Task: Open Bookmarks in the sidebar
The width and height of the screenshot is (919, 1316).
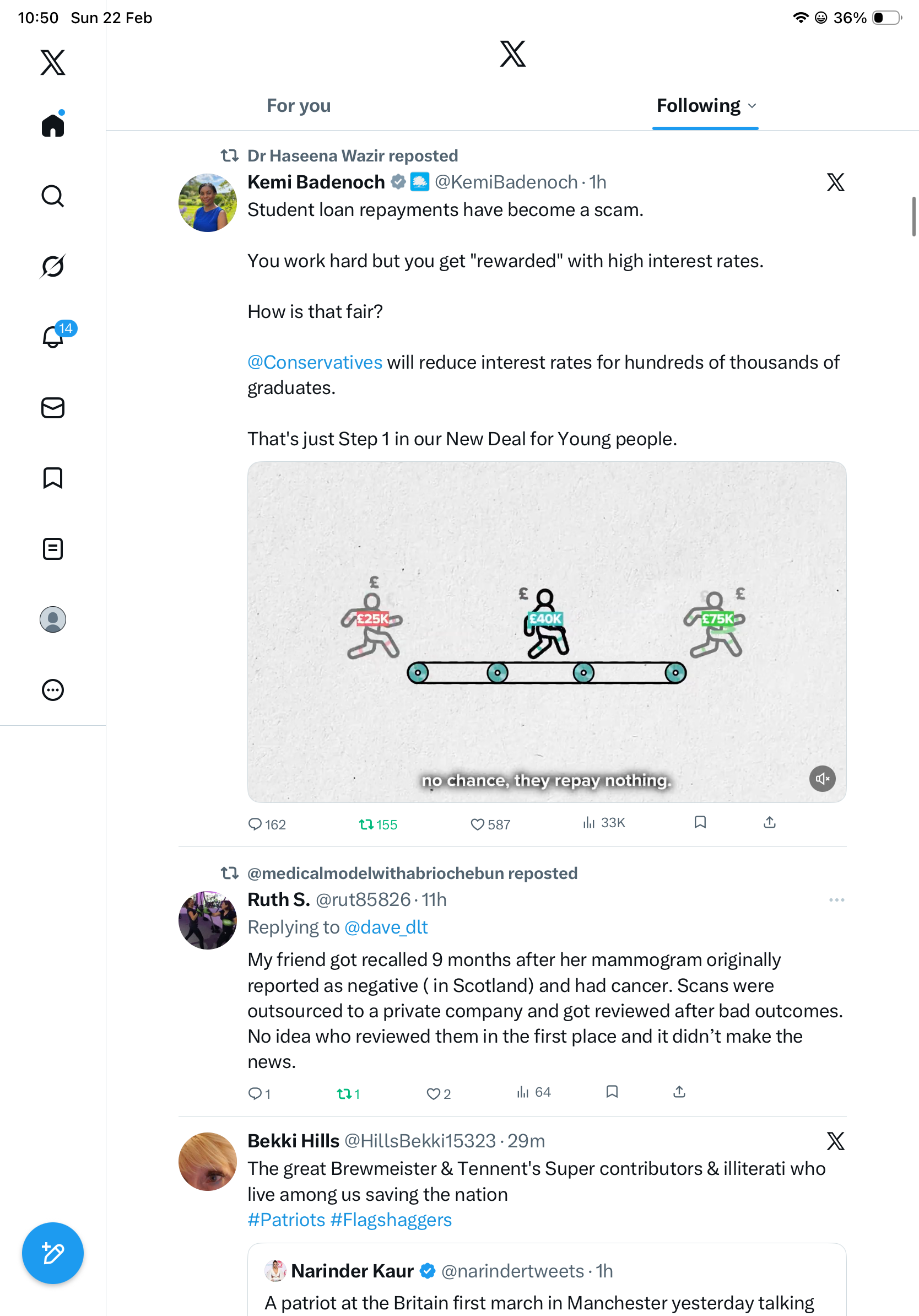Action: point(53,478)
